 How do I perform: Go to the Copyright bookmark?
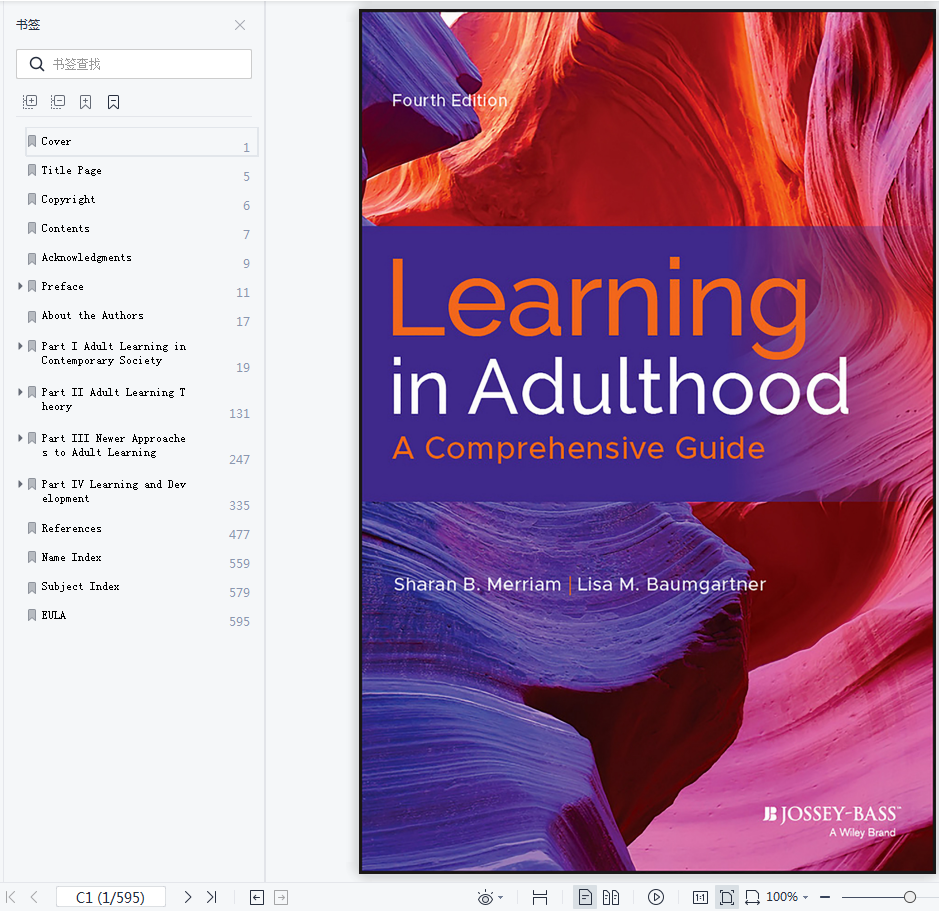pyautogui.click(x=68, y=199)
